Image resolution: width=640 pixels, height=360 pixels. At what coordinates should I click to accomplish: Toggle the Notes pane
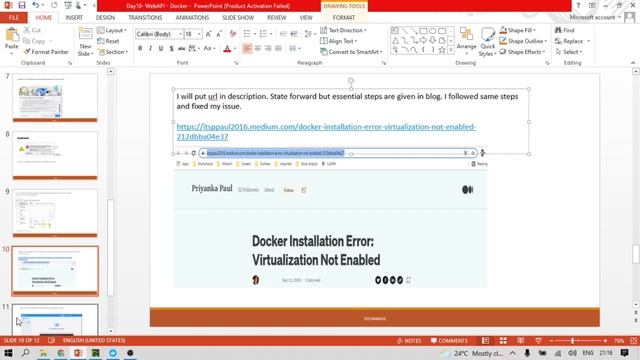pos(409,340)
